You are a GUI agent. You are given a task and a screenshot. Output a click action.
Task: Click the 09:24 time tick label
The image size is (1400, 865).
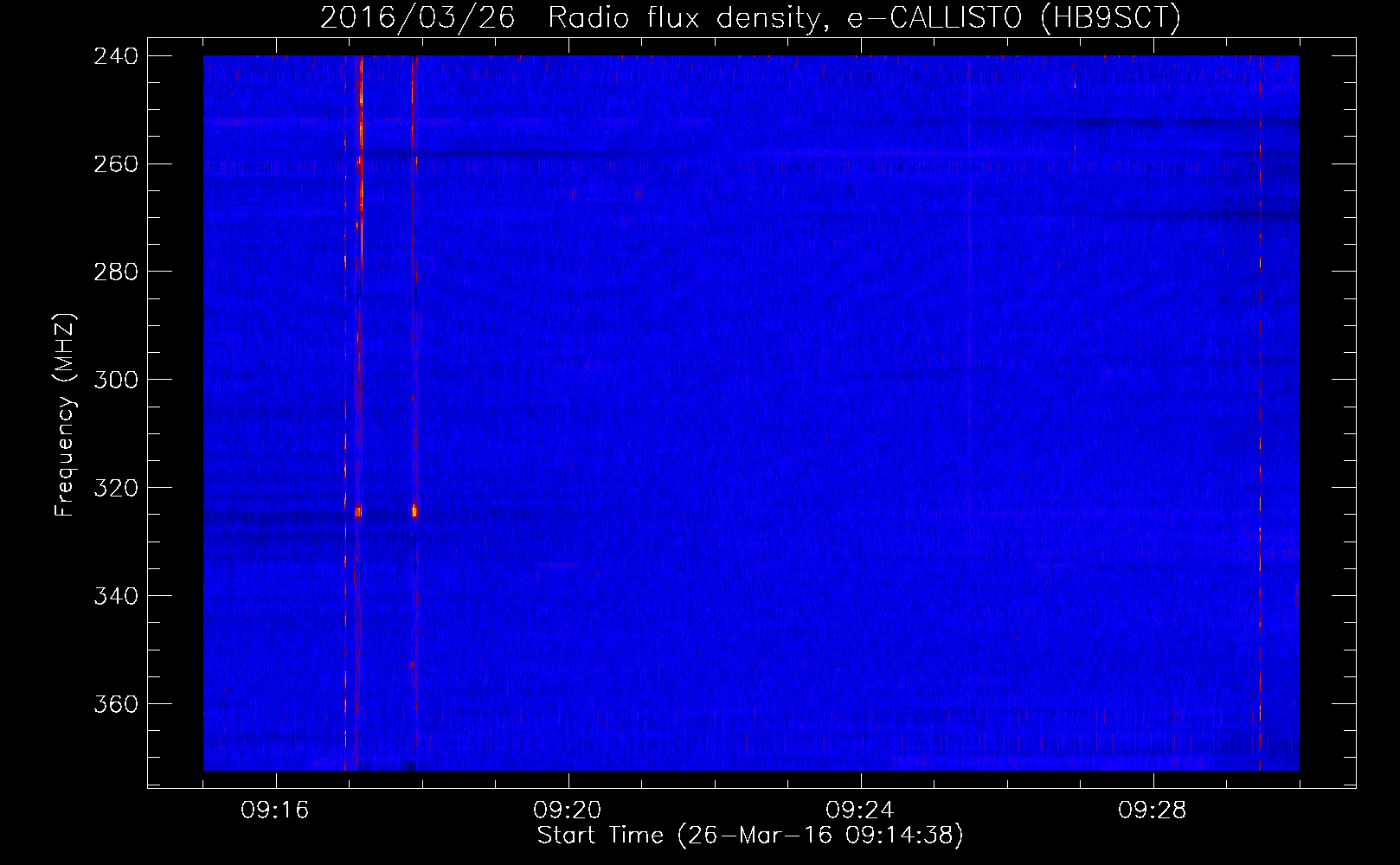pos(860,811)
